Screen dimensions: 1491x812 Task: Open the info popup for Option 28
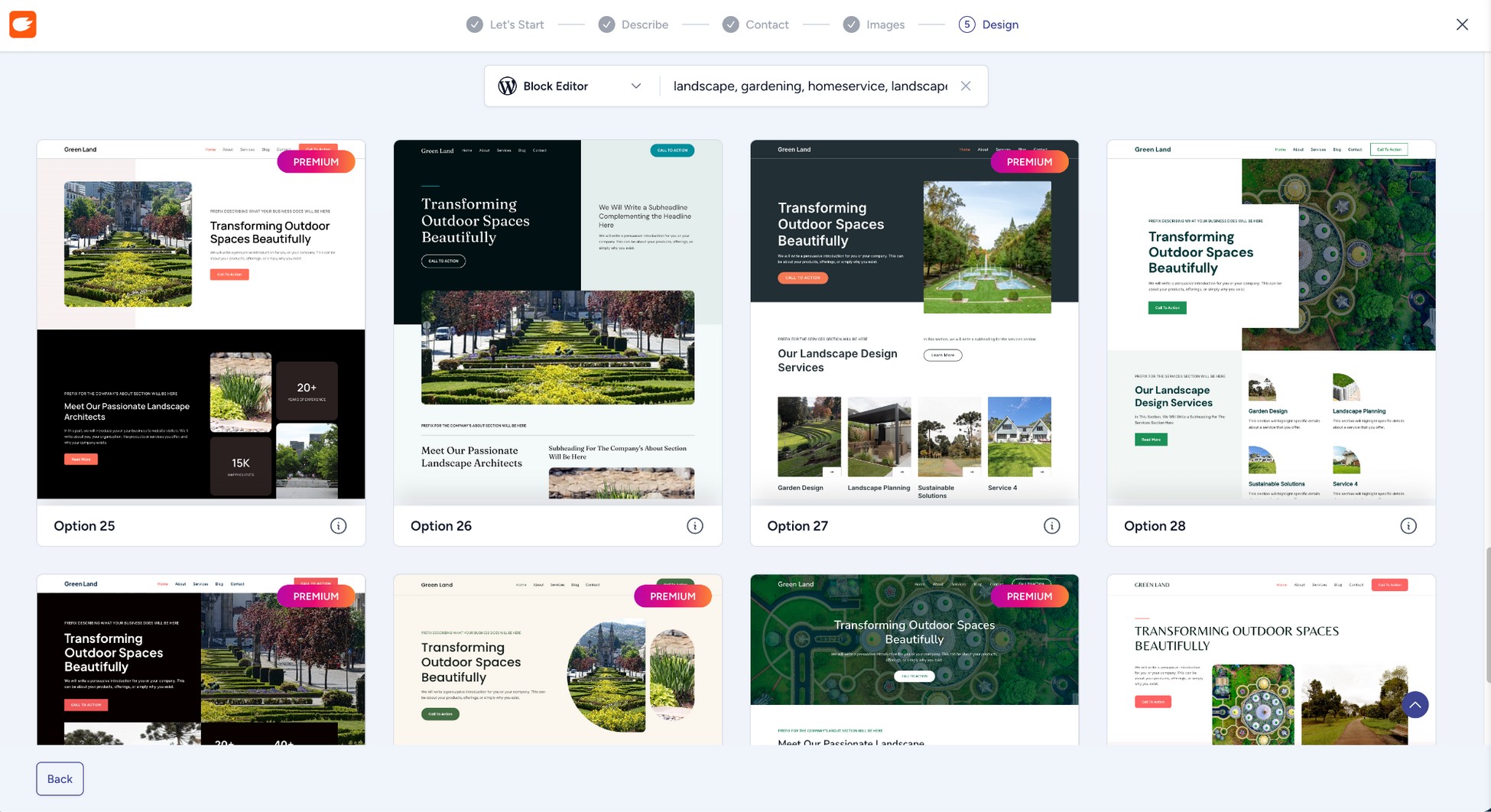tap(1408, 525)
